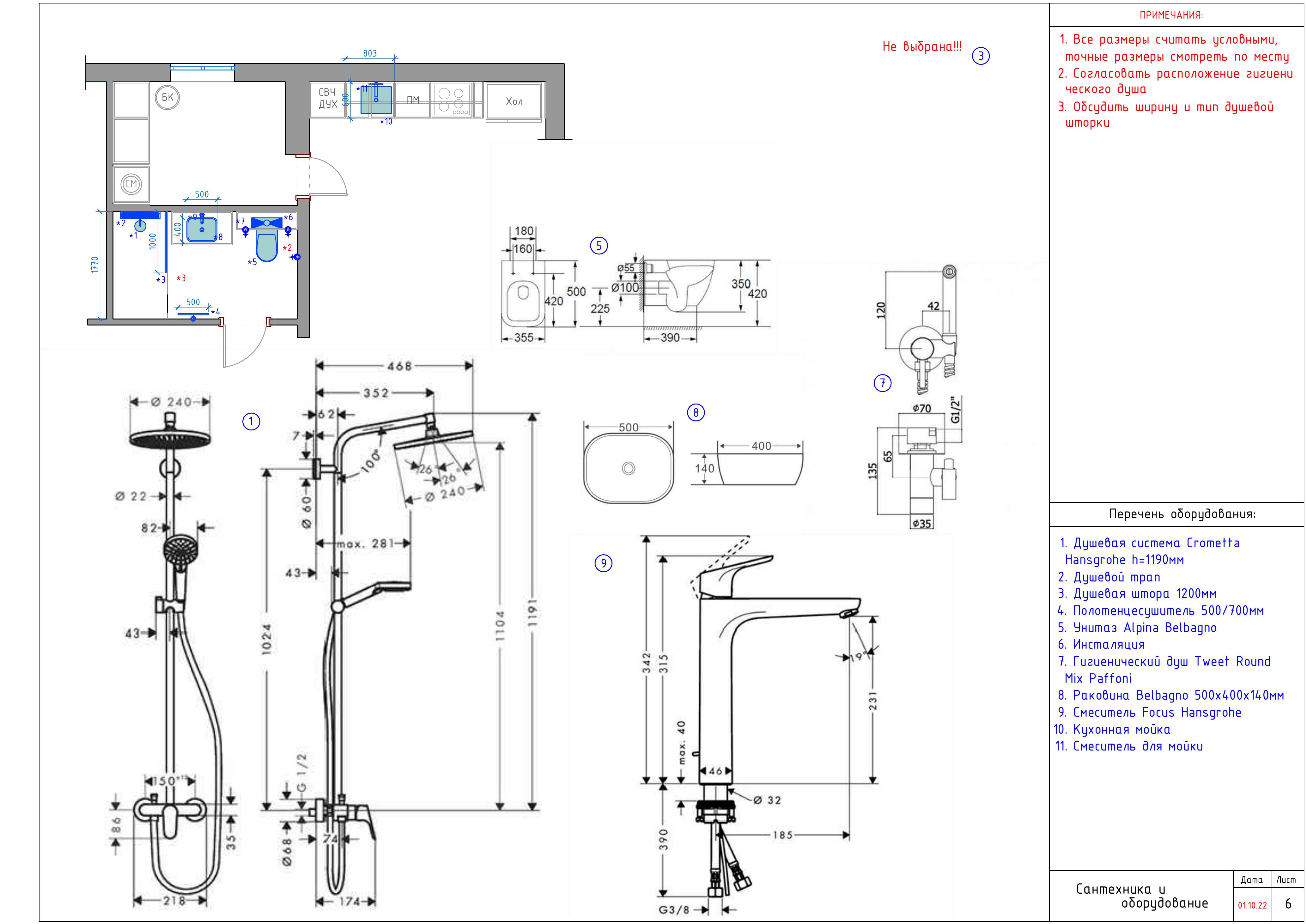Click the toilet symbol on the floor plan
The height and width of the screenshot is (924, 1307).
266,246
